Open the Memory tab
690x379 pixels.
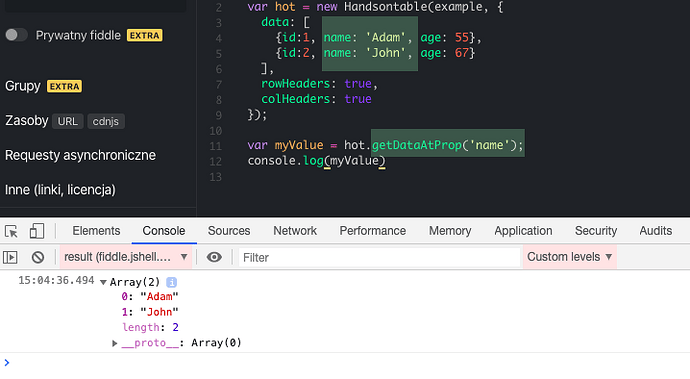point(450,231)
